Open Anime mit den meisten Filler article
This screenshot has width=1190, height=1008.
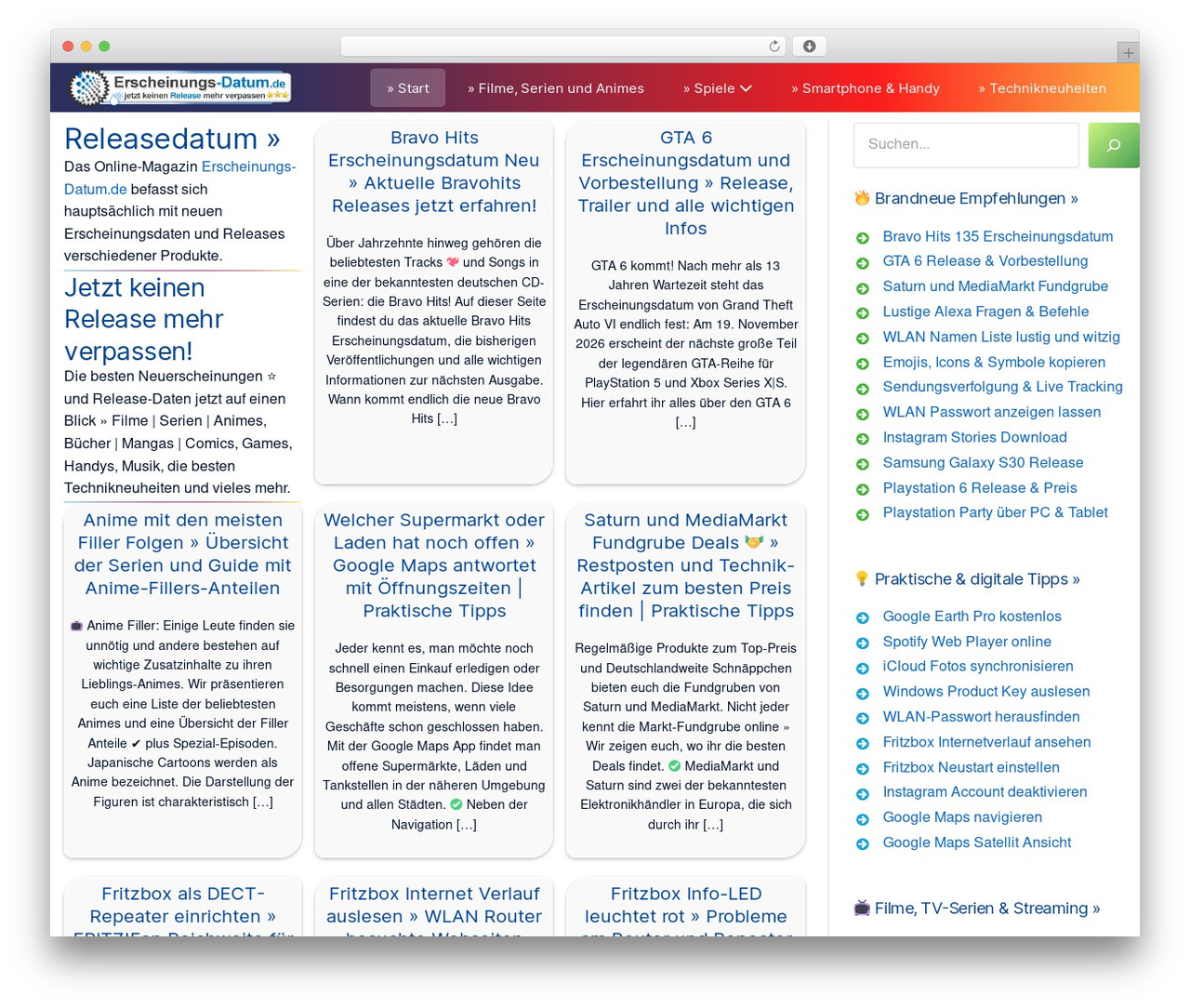point(183,554)
